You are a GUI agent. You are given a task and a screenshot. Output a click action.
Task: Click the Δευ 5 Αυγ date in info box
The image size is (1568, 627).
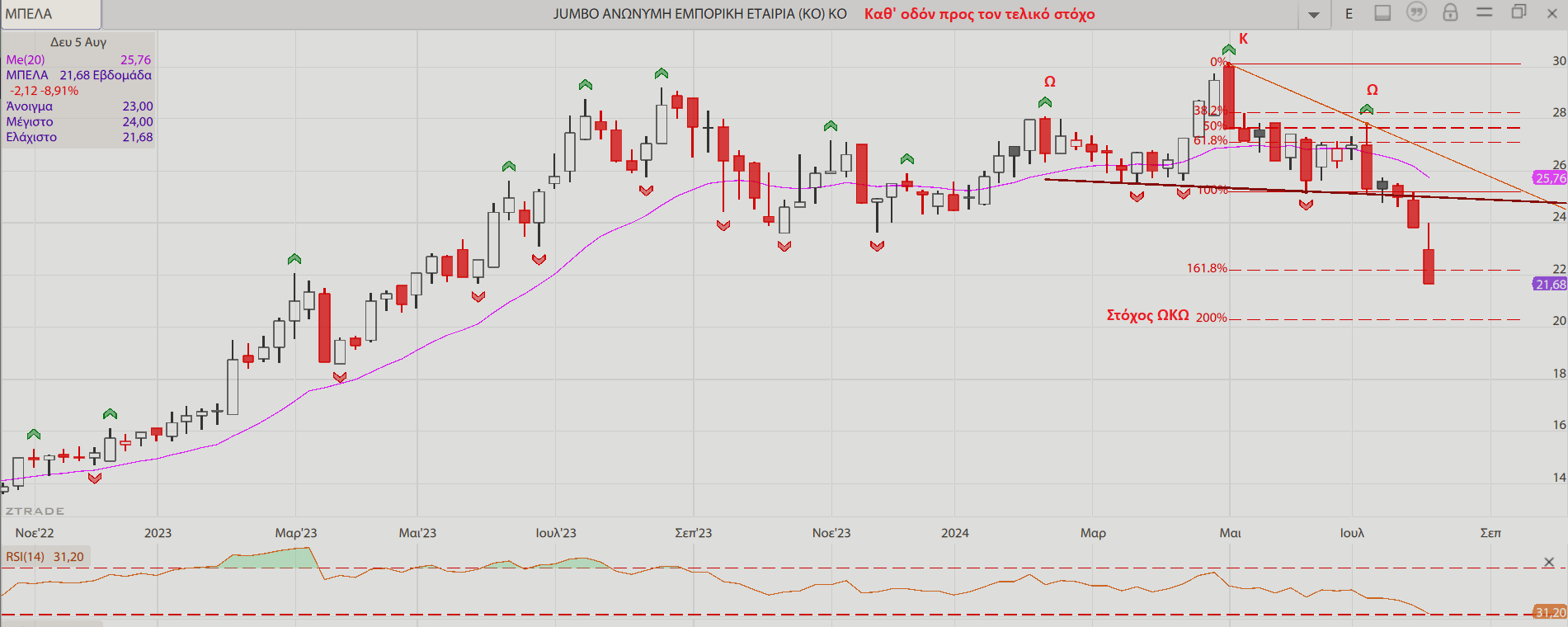[78, 42]
